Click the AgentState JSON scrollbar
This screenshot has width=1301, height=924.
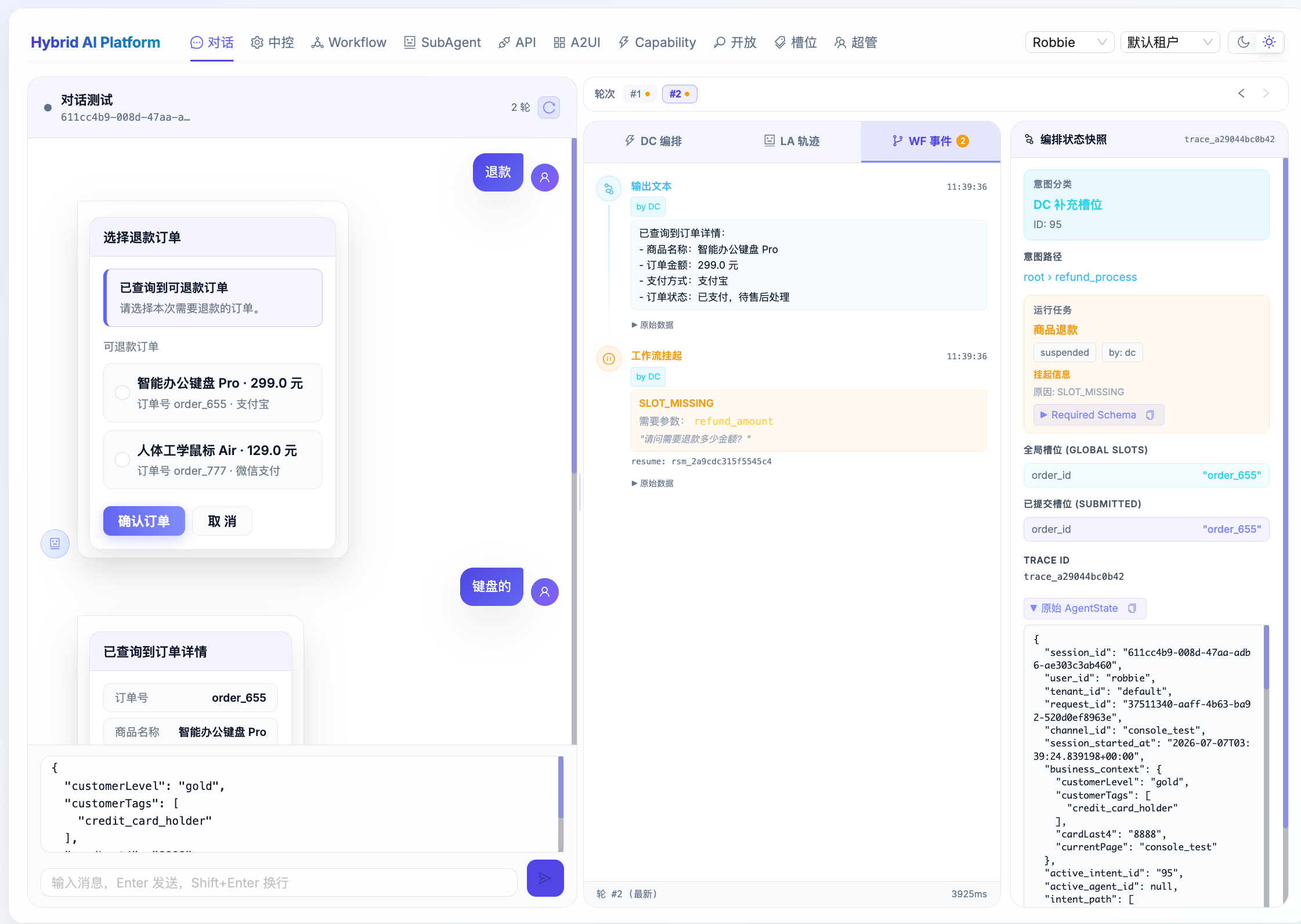(x=1266, y=658)
